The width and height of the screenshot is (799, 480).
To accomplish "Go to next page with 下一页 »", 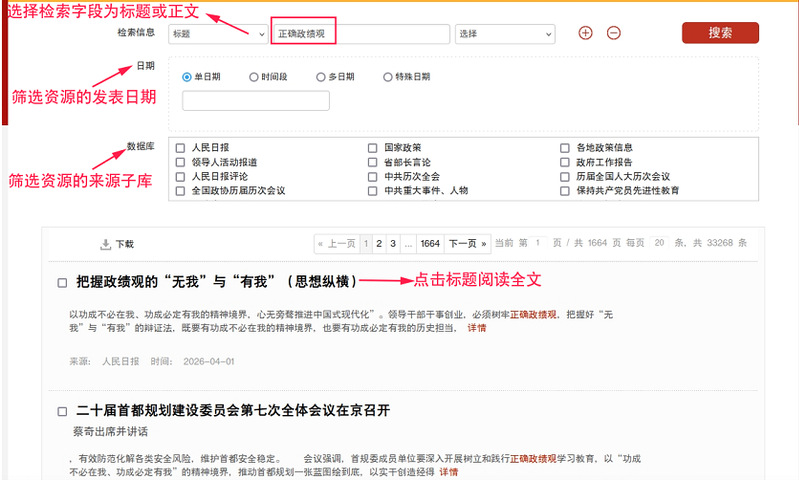I will point(467,243).
